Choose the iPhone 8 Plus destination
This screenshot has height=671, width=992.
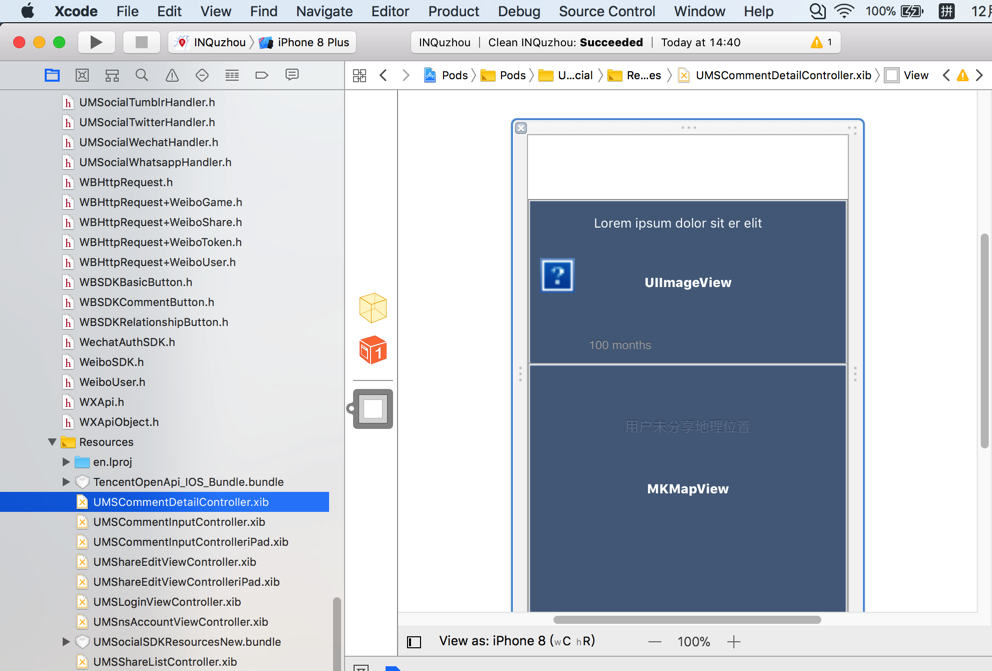[304, 42]
